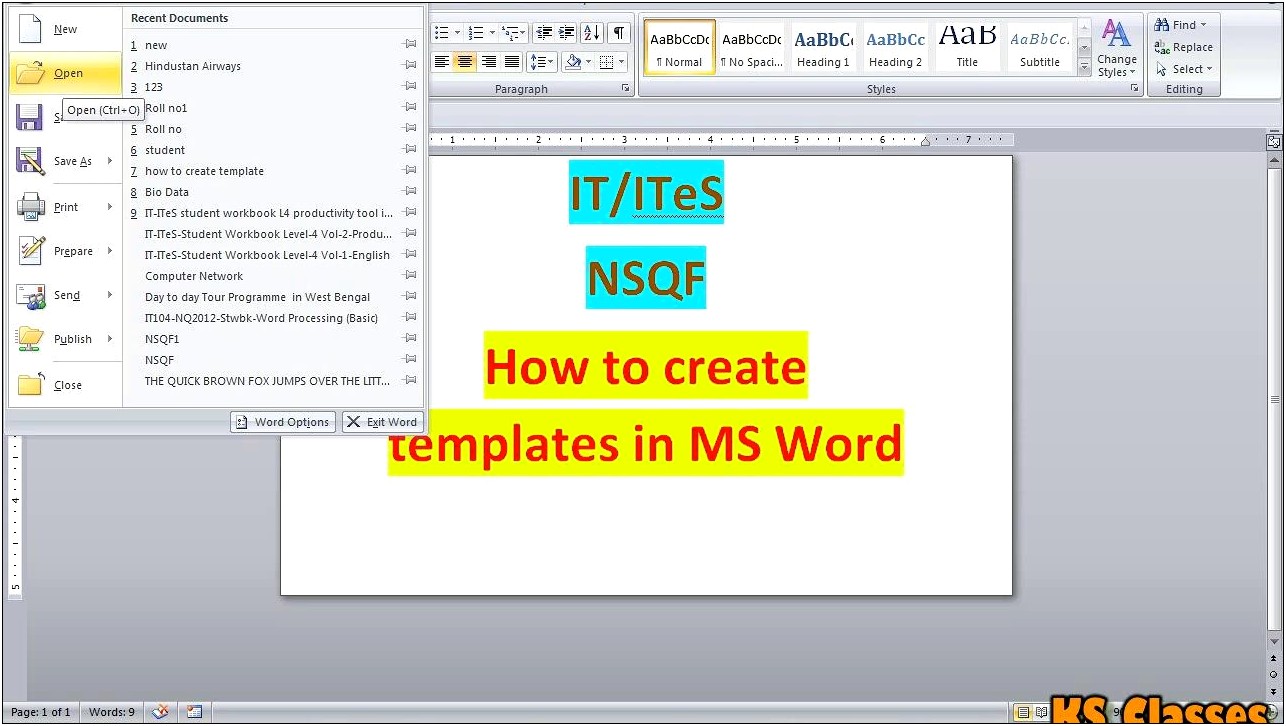Pin the 'new' recent document
The width and height of the screenshot is (1286, 726).
[409, 45]
